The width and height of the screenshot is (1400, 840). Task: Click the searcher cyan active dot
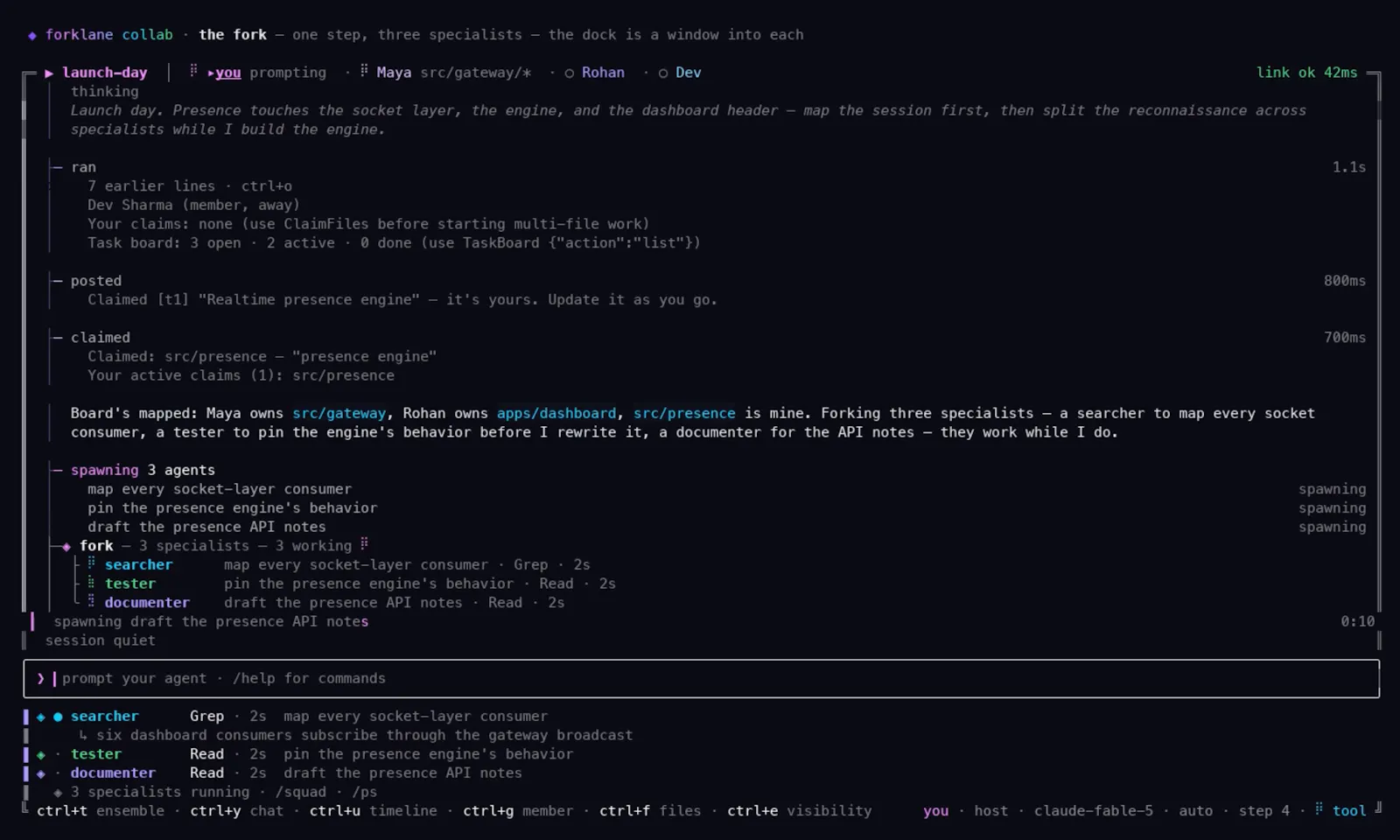pyautogui.click(x=58, y=717)
